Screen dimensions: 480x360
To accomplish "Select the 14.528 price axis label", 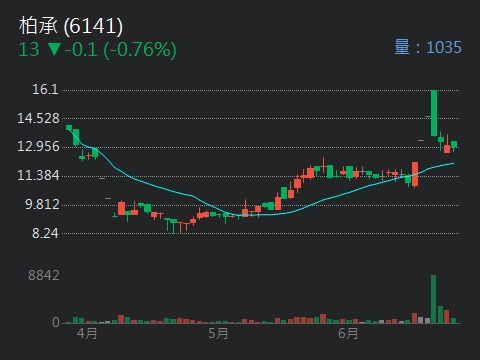I will coord(38,118).
